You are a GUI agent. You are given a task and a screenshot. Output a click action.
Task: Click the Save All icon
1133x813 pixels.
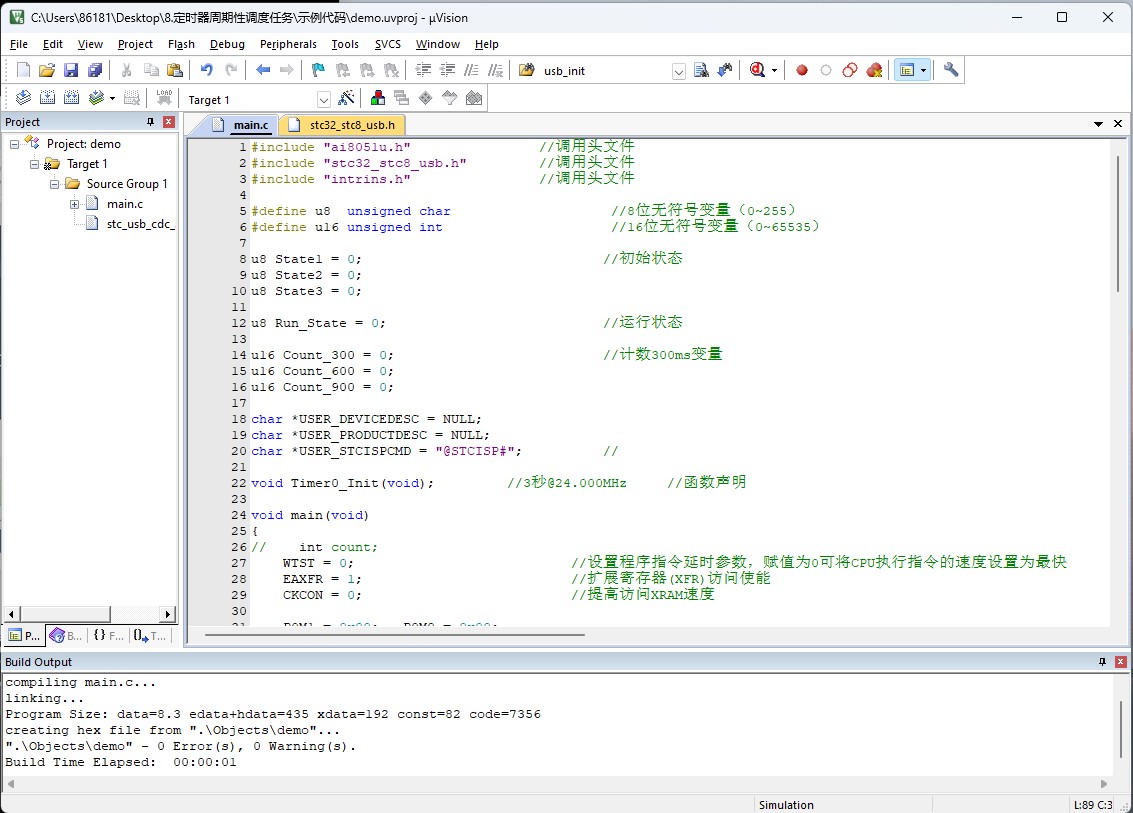(x=95, y=70)
